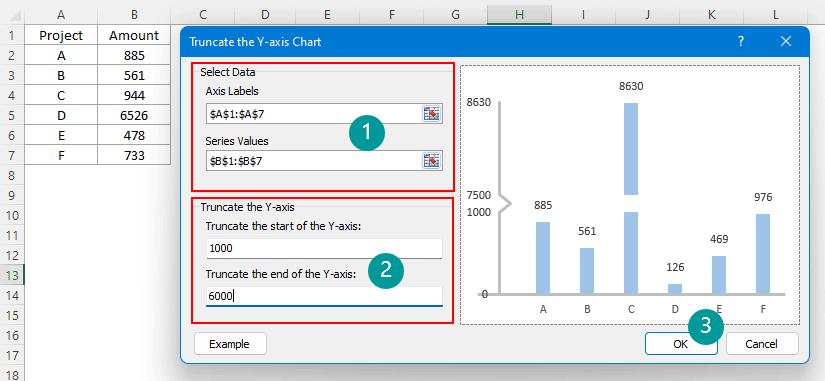Select project cell F in column A
Image resolution: width=825 pixels, height=381 pixels.
coord(61,155)
